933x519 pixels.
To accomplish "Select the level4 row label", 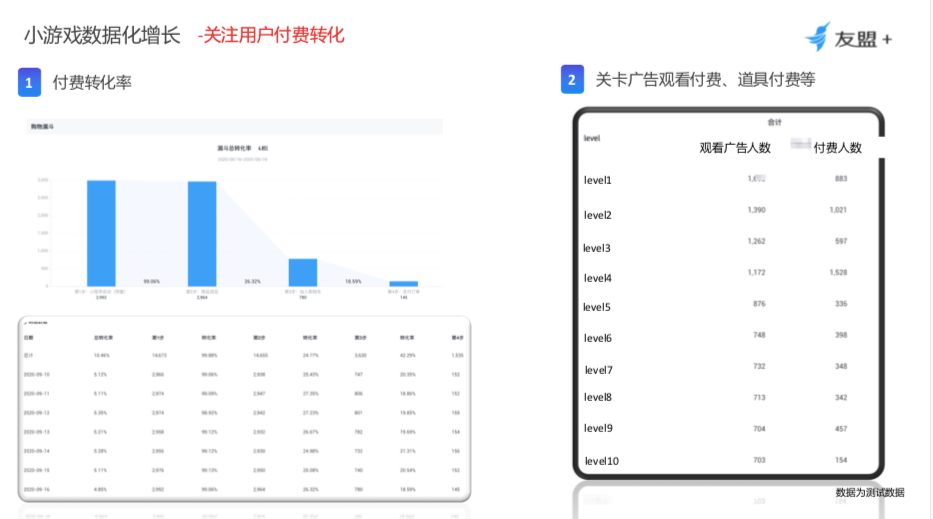I will click(597, 278).
